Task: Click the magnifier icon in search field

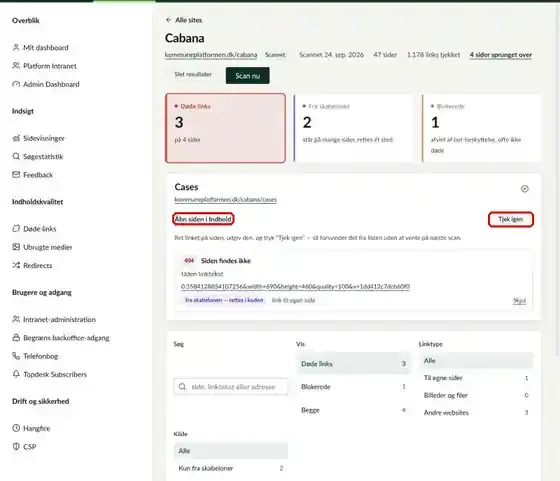Action: click(182, 386)
